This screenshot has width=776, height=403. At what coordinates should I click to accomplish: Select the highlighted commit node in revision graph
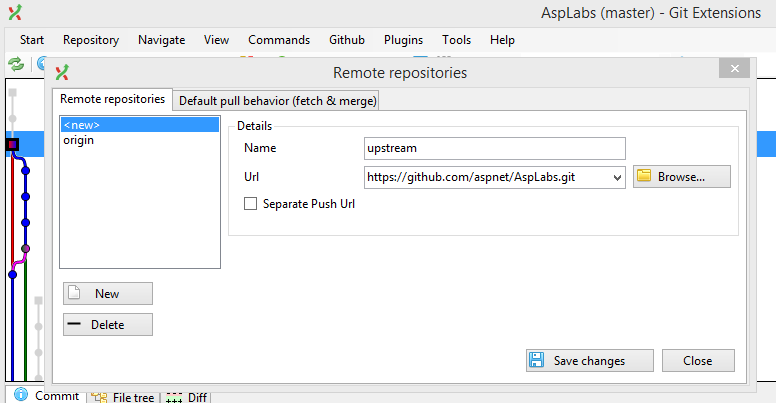click(12, 145)
